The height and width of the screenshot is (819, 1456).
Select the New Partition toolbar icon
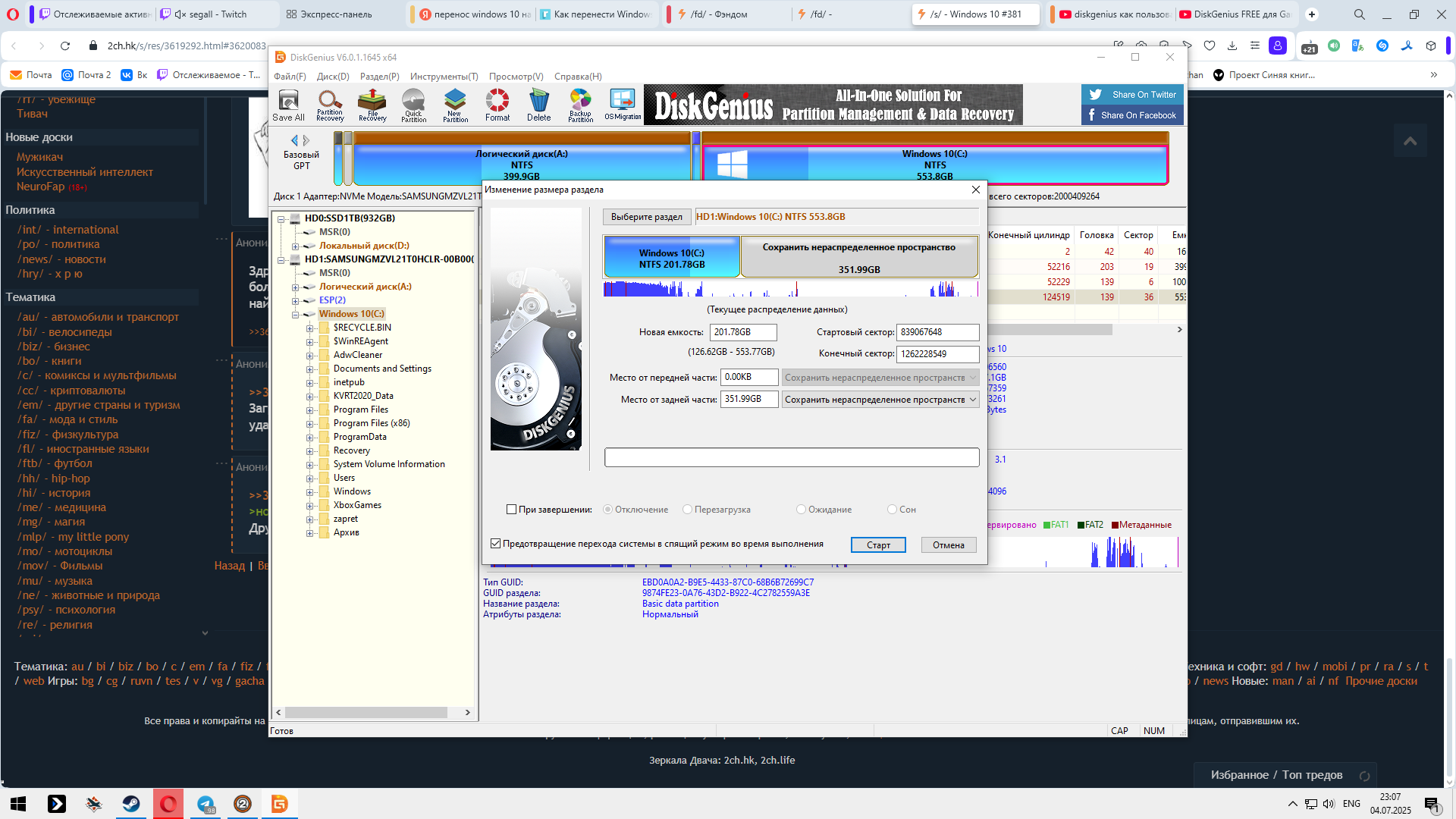pos(455,105)
